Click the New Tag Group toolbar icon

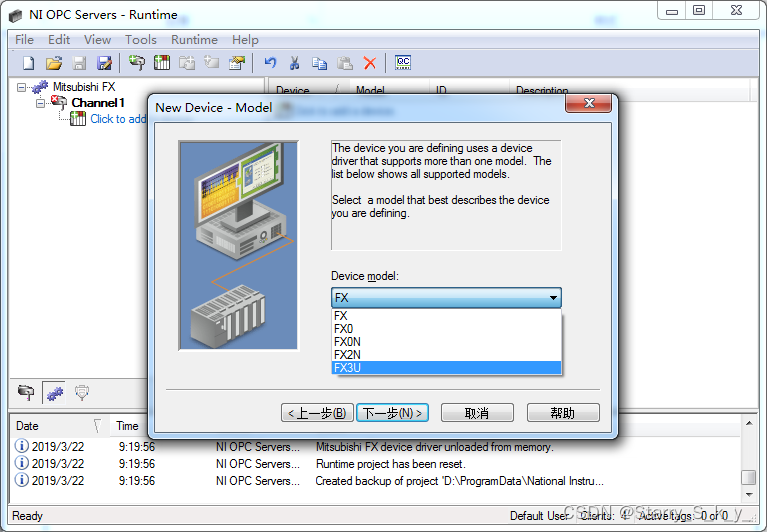pos(187,63)
